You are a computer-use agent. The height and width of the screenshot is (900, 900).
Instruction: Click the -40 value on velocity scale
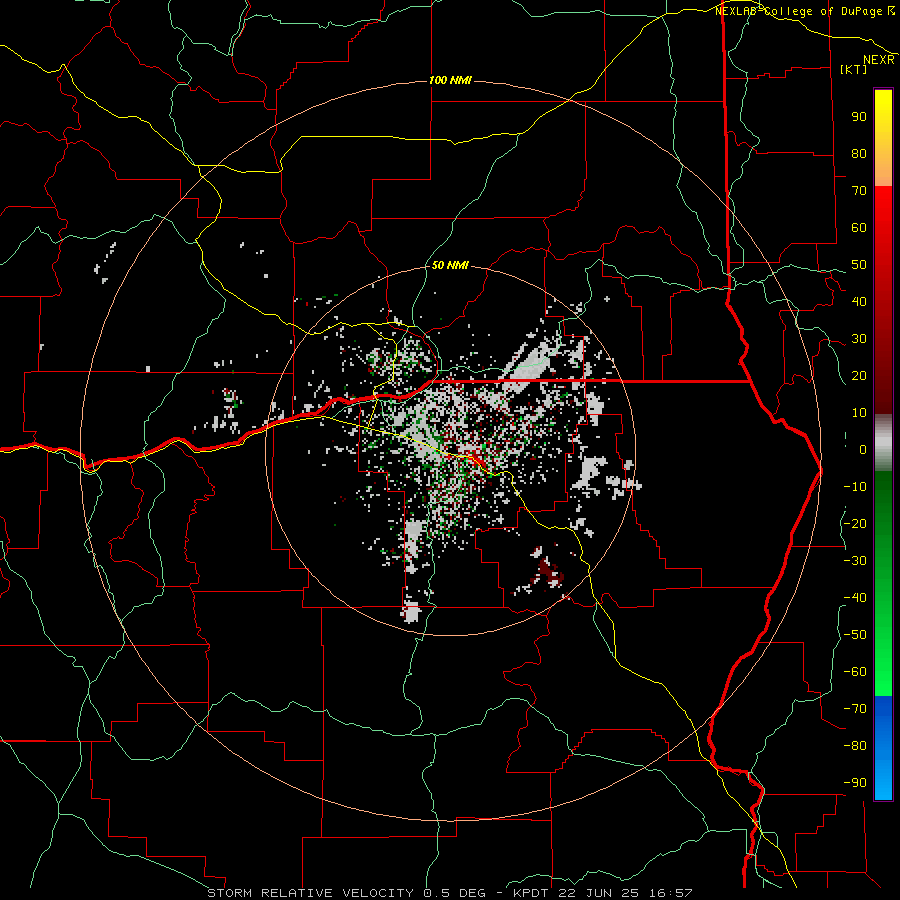coord(855,598)
